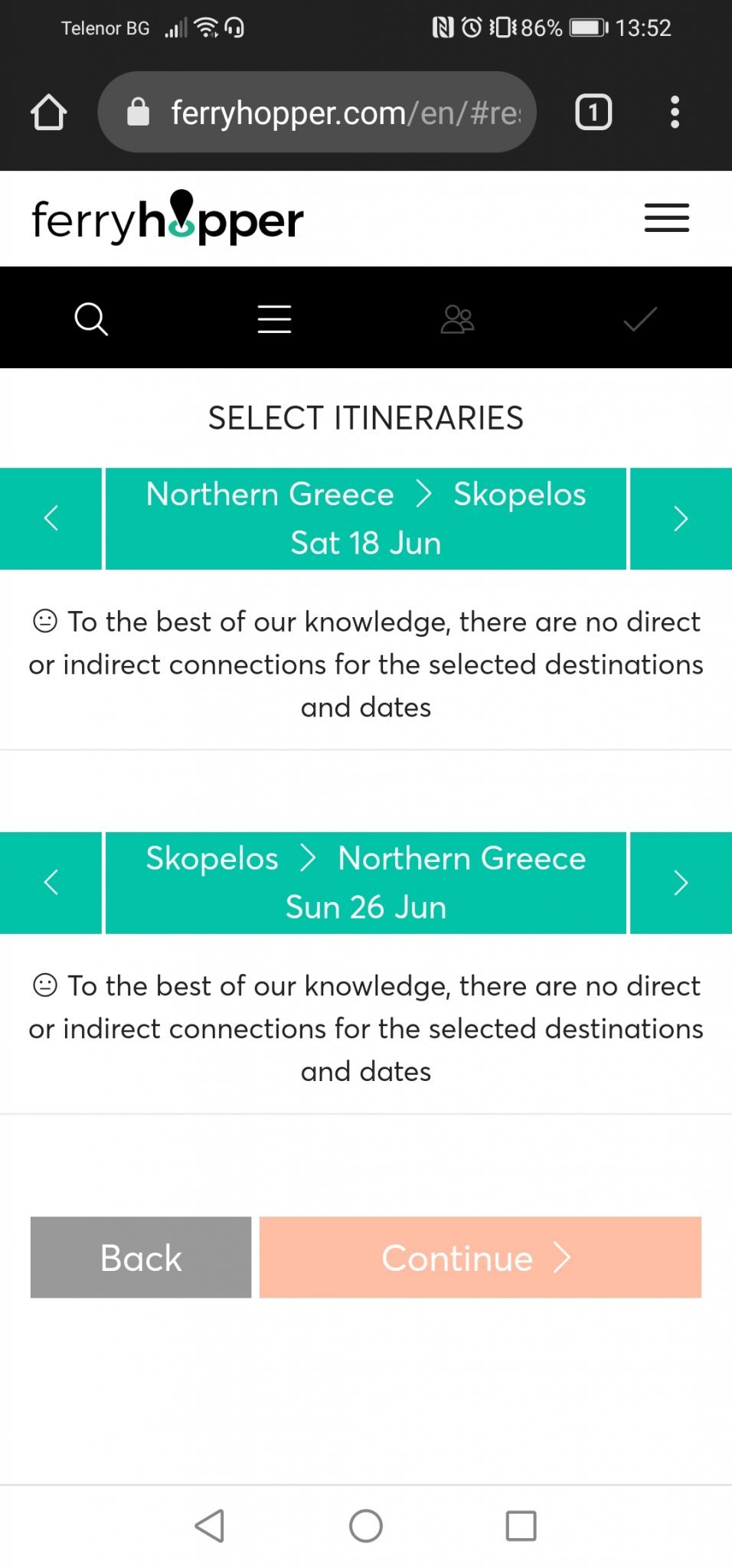Screen dimensions: 732x1568
Task: Tap the Android back navigation triangle
Action: tap(210, 1526)
